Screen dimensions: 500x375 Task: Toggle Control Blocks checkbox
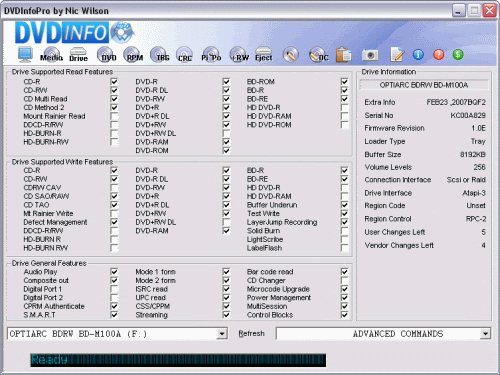tap(344, 315)
